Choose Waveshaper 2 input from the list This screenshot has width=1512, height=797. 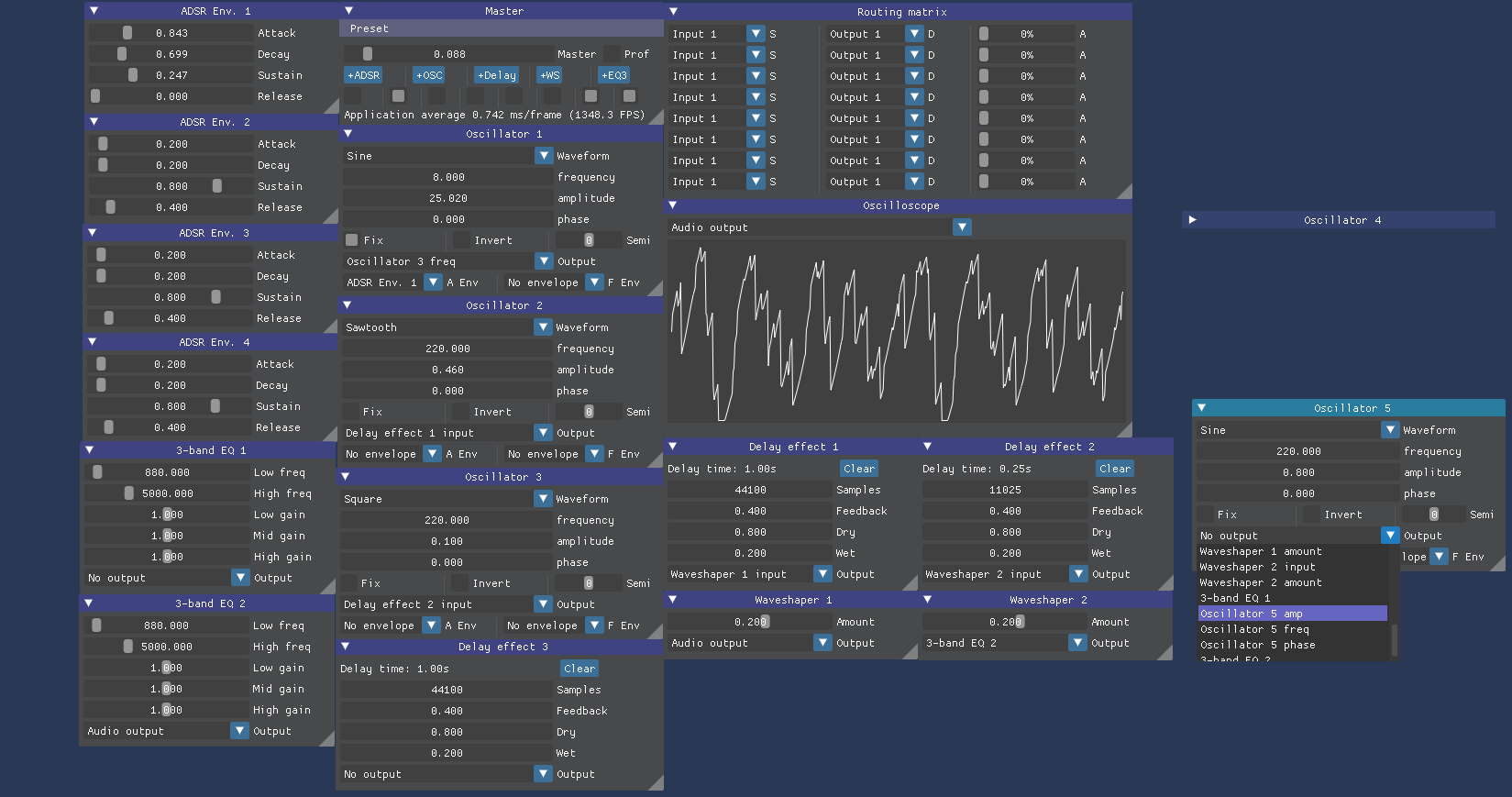click(x=1293, y=567)
